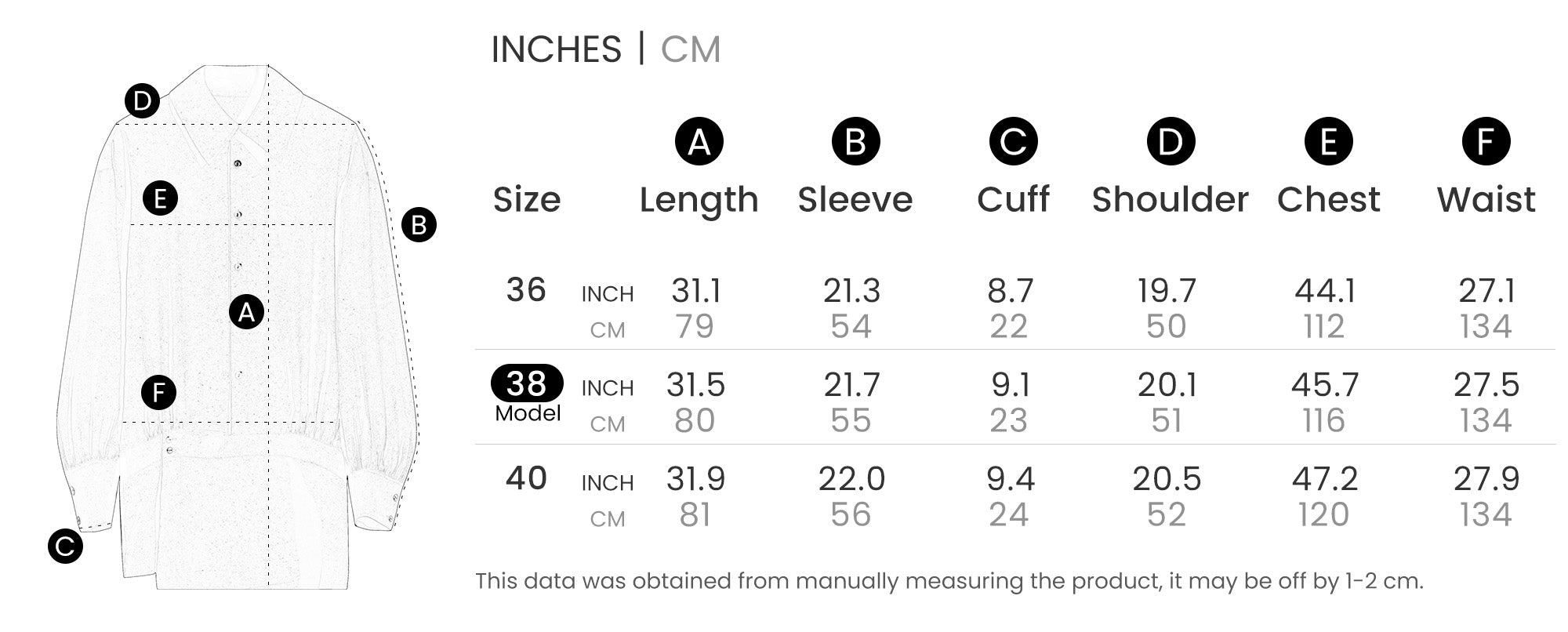Click the F badge above Waist column
The height and width of the screenshot is (632, 1568).
[x=1486, y=142]
